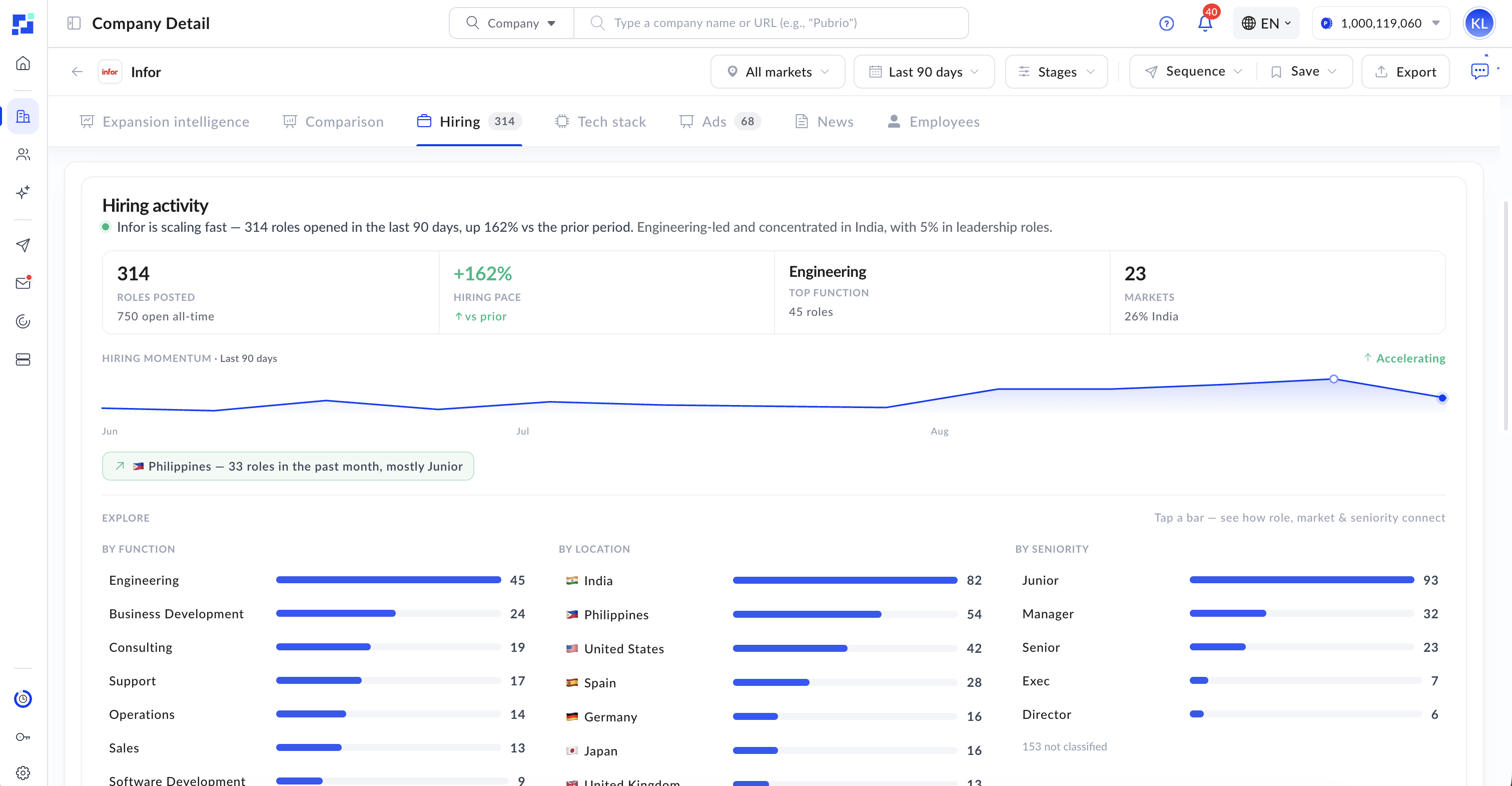Toggle the sidebar collapse panel icon

74,23
